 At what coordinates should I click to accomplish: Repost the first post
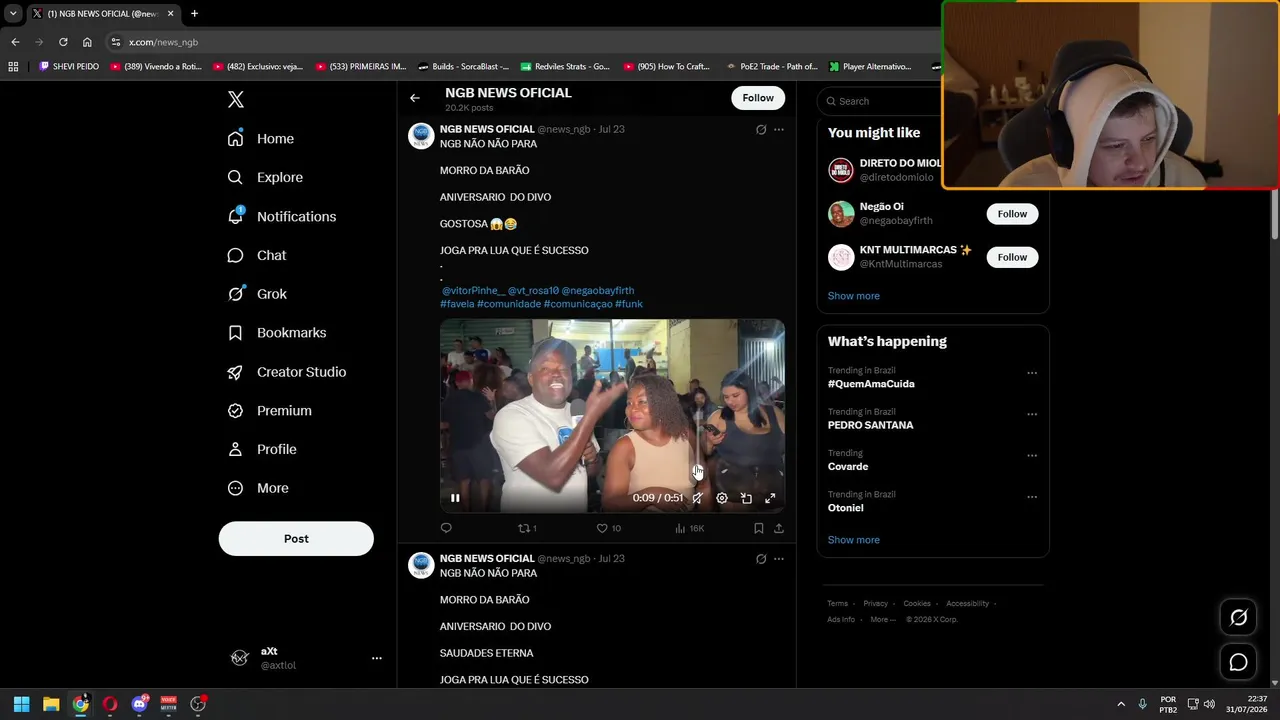click(x=527, y=528)
